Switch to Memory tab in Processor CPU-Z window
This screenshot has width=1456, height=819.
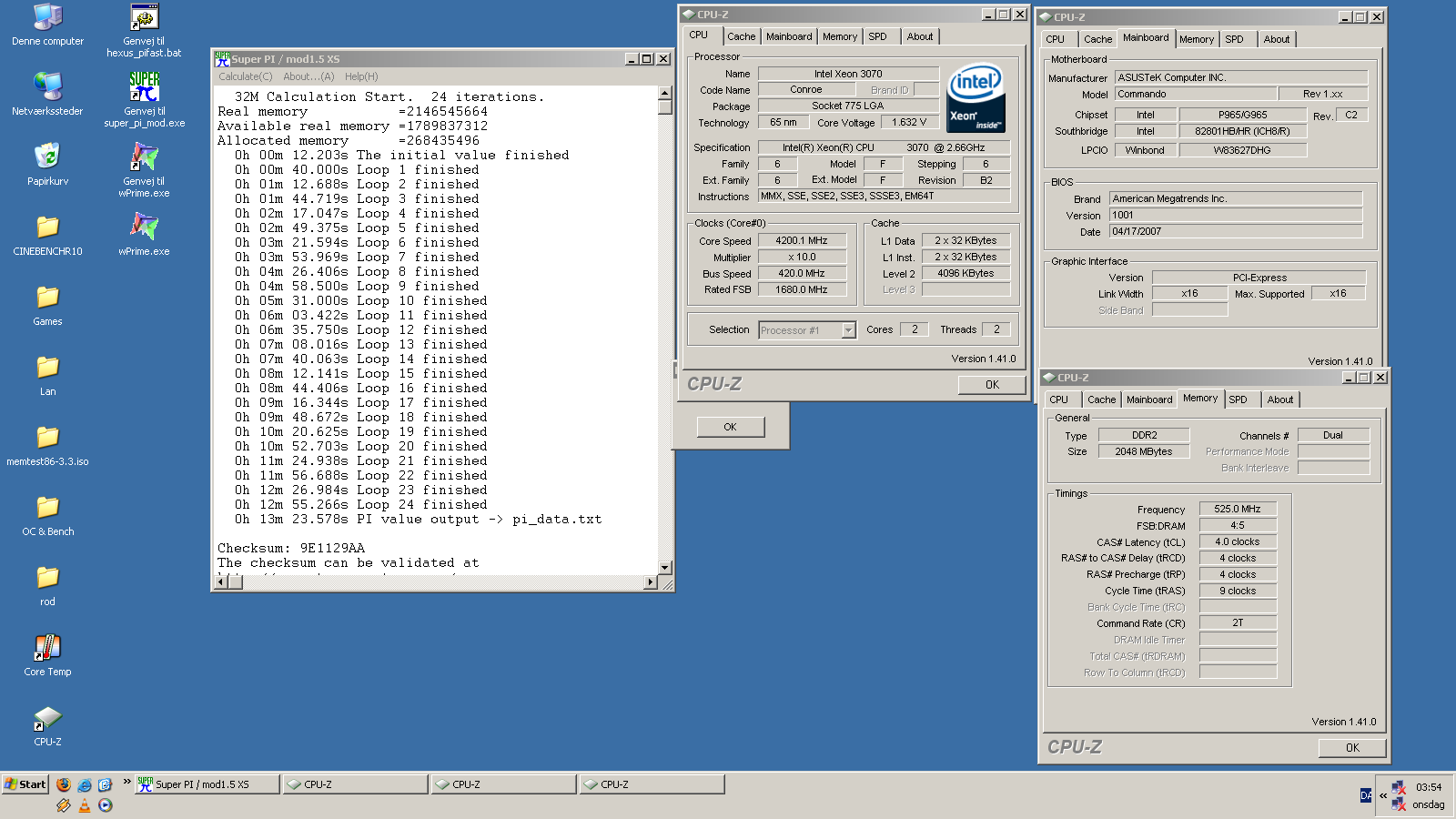(x=840, y=36)
